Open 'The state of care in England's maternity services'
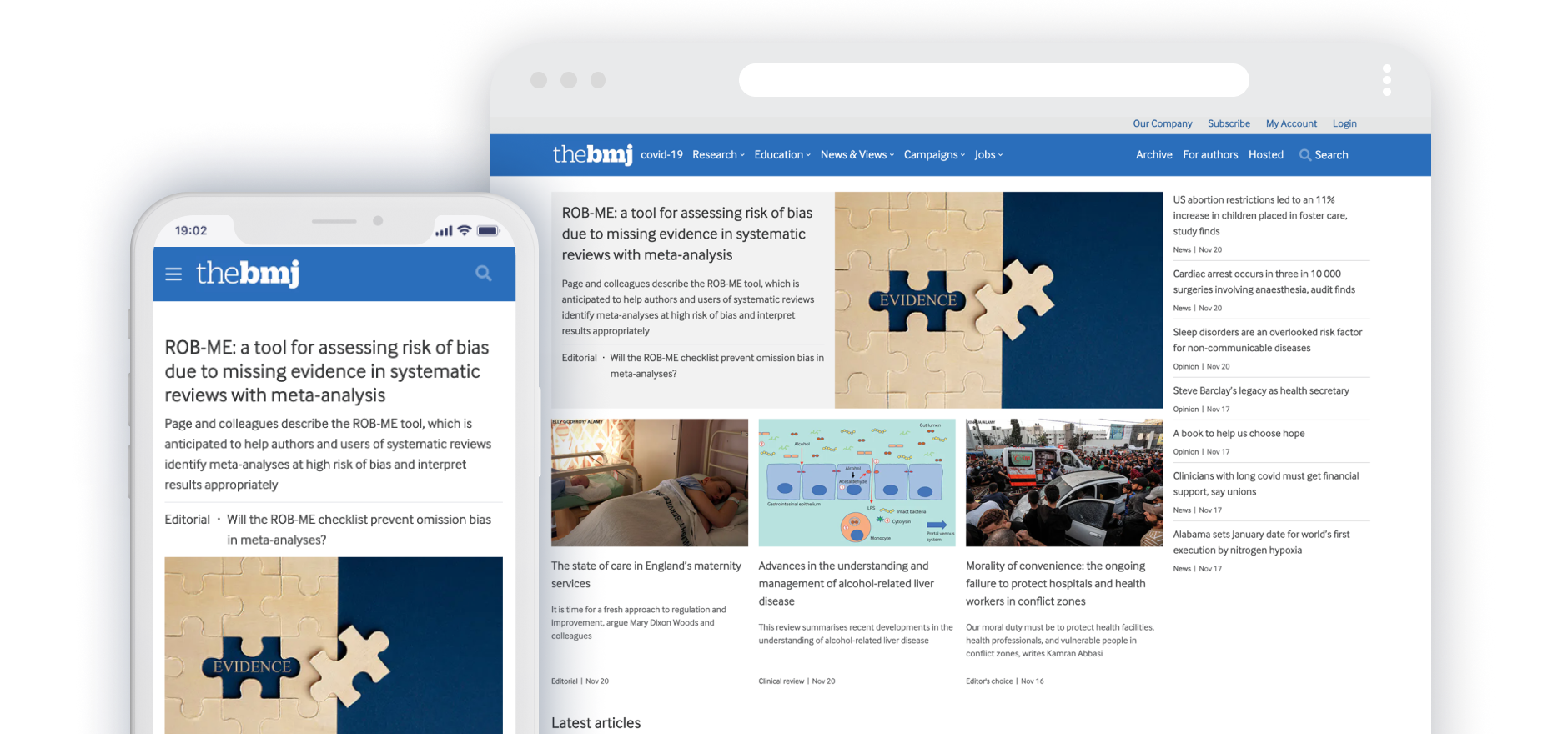The width and height of the screenshot is (1568, 734). pyautogui.click(x=646, y=575)
